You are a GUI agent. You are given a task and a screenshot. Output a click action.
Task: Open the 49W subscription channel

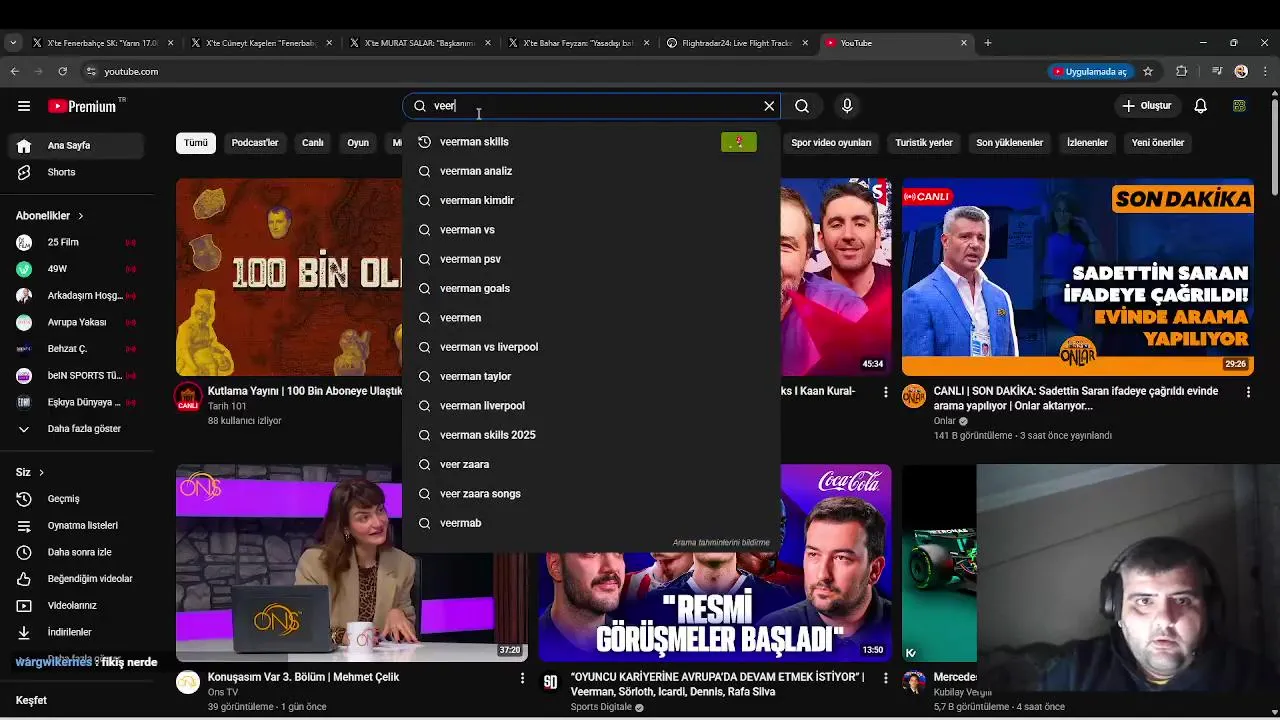click(76, 269)
